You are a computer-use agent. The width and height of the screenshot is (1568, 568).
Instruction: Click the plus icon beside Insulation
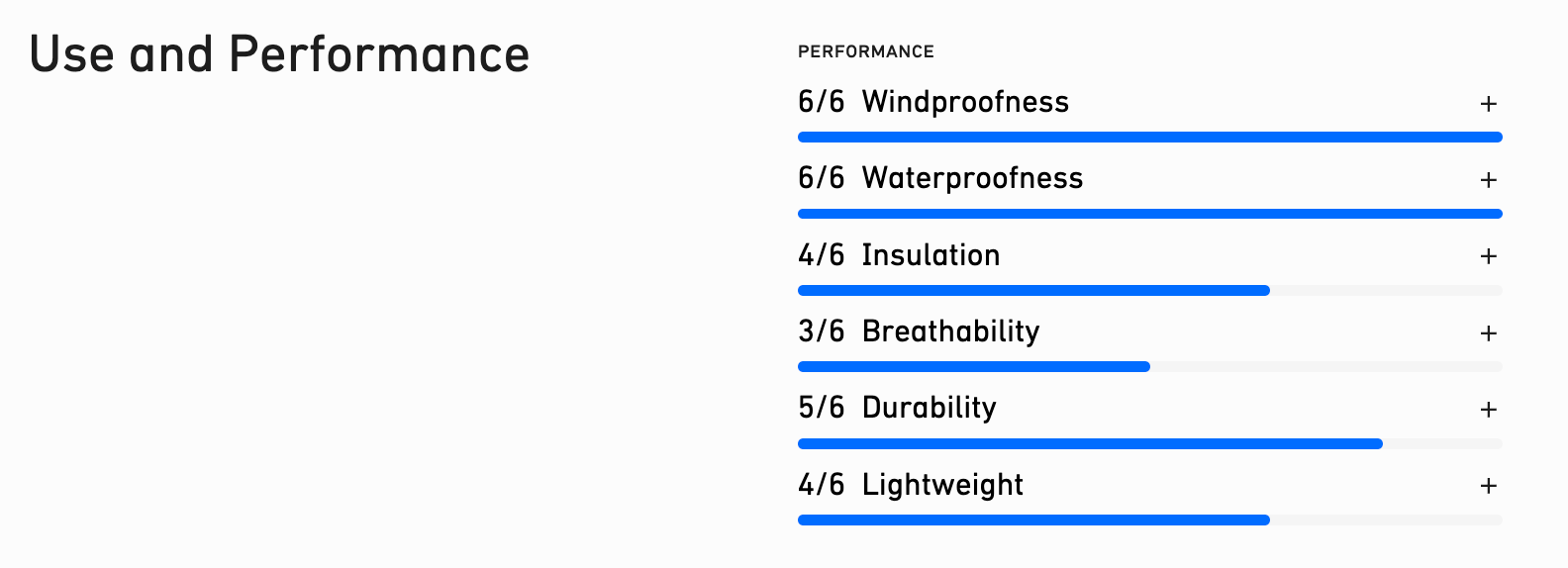click(x=1488, y=256)
